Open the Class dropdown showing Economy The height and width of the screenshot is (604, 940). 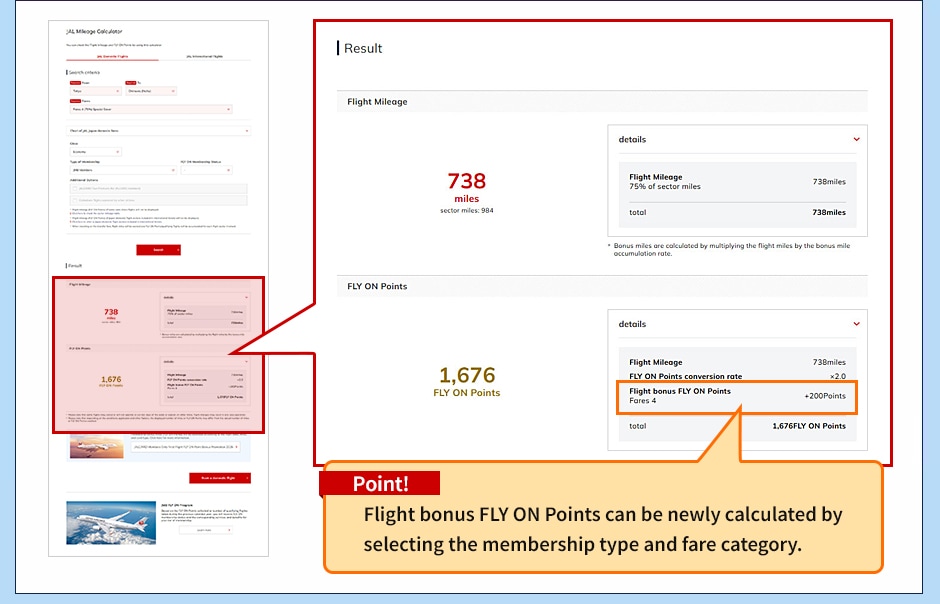tap(95, 152)
